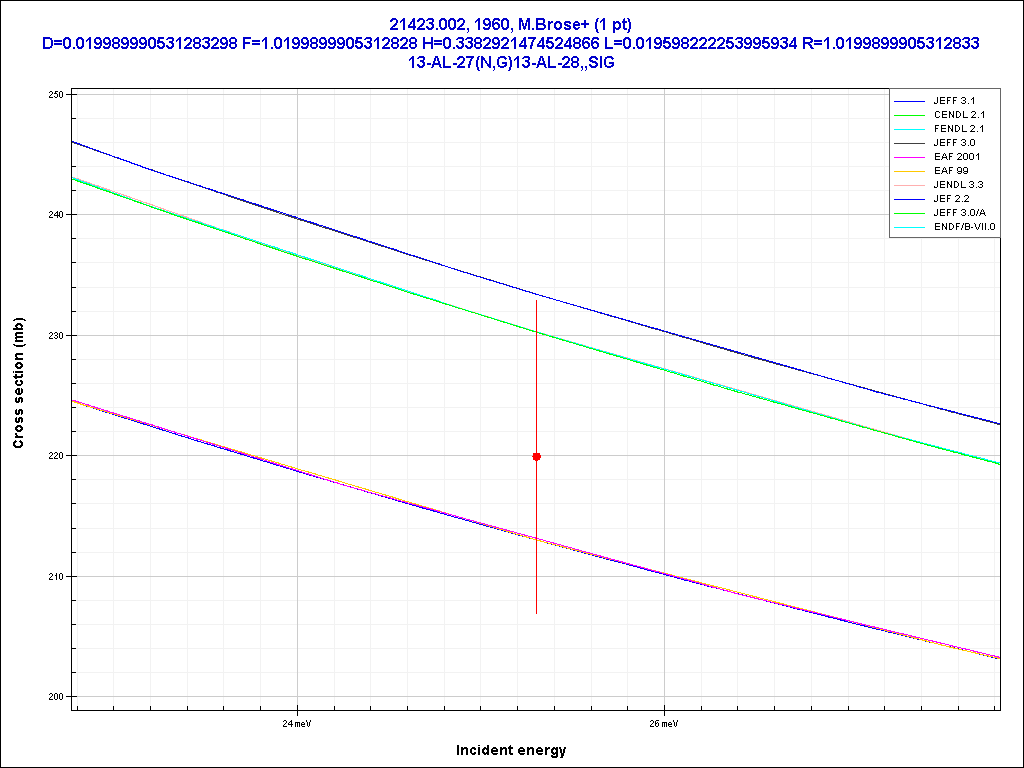Click reaction subtitle 13-AL-27(N,G)13-AL-28,,SIG
Screen dimensions: 1024x768
pyautogui.click(x=510, y=62)
